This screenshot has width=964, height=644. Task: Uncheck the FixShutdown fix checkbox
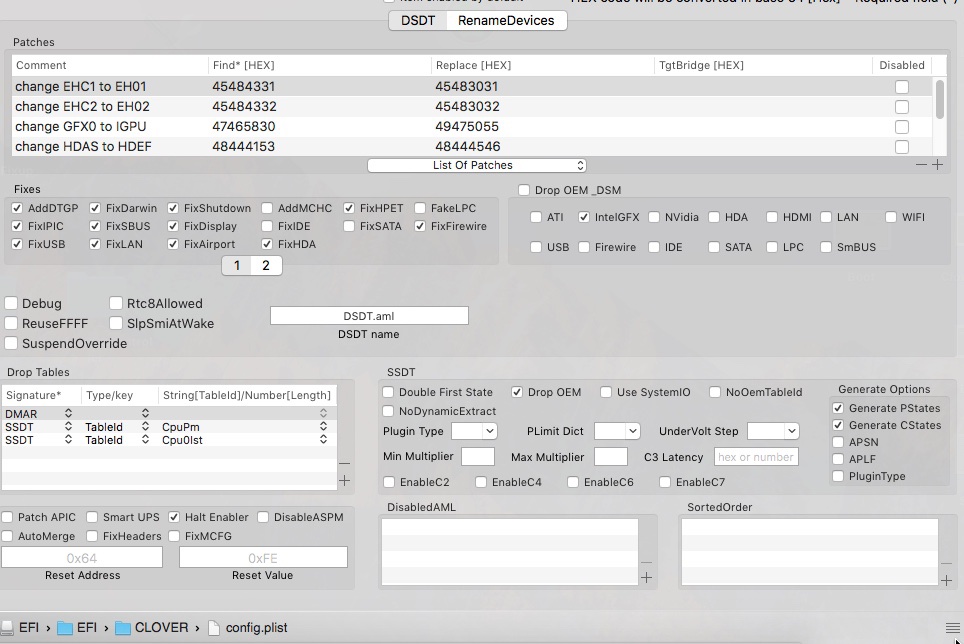coord(174,208)
